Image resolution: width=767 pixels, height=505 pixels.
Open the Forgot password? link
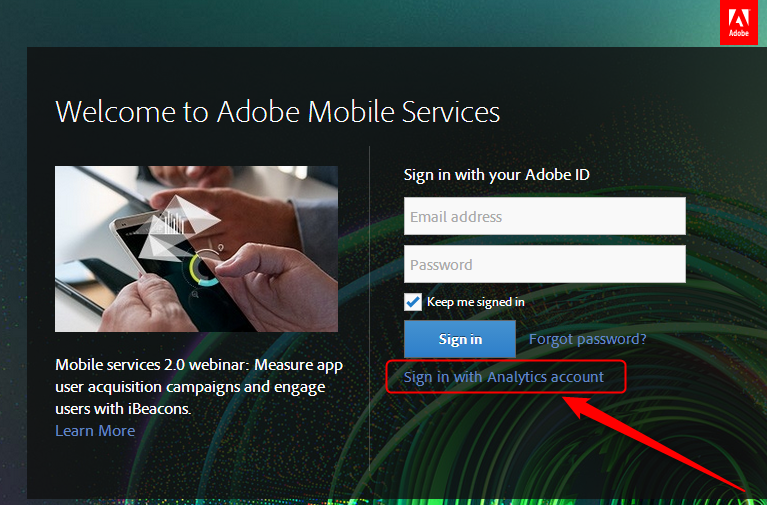(587, 339)
